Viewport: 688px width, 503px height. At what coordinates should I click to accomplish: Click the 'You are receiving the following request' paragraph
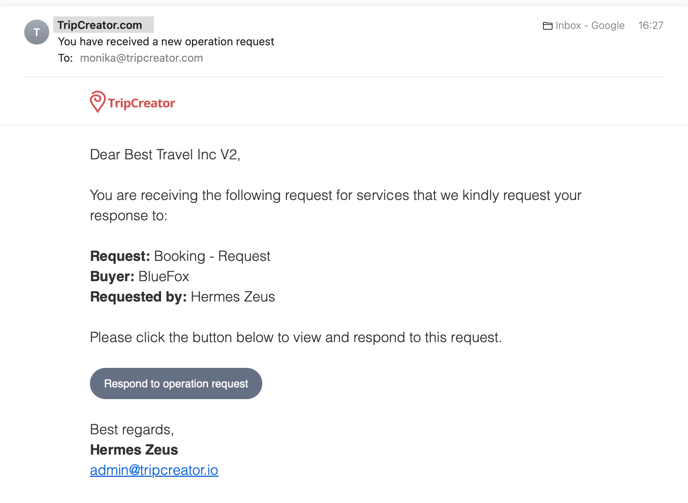[336, 205]
